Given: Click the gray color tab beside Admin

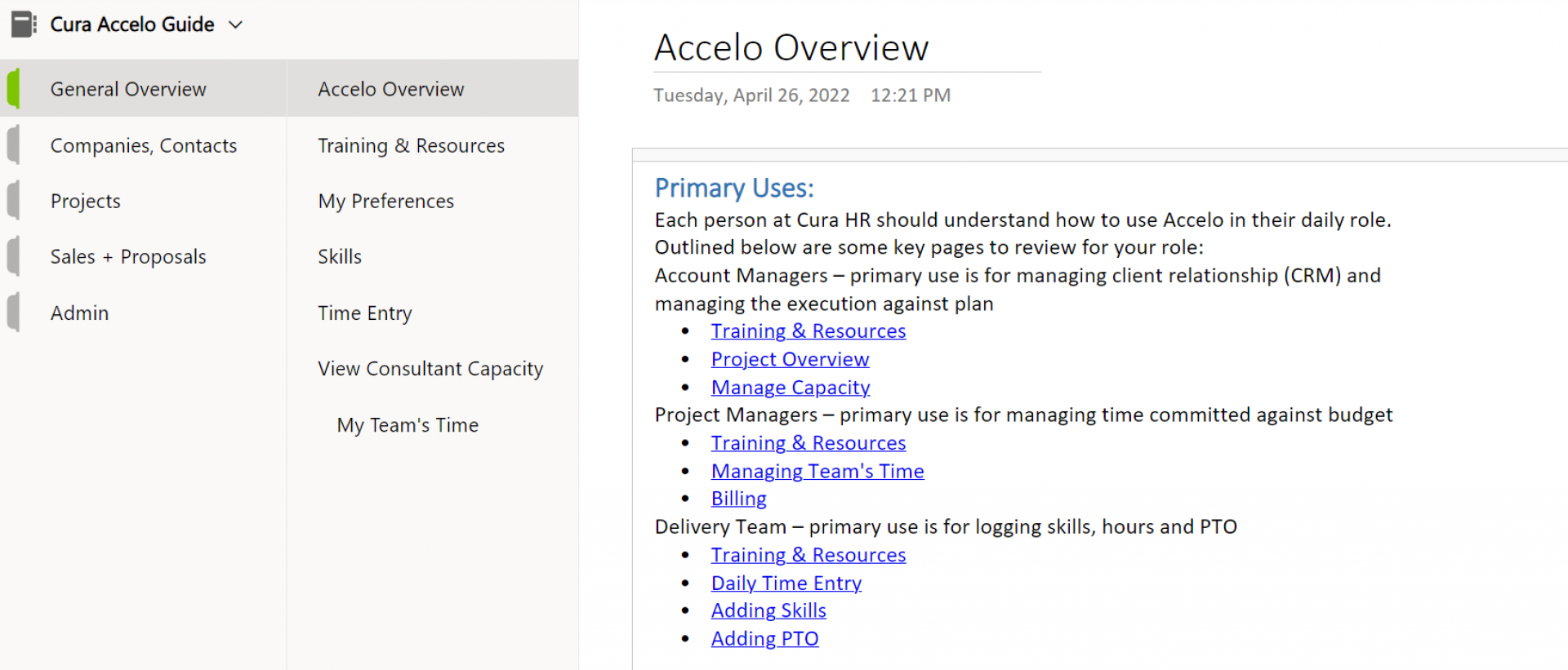Looking at the screenshot, I should point(13,313).
